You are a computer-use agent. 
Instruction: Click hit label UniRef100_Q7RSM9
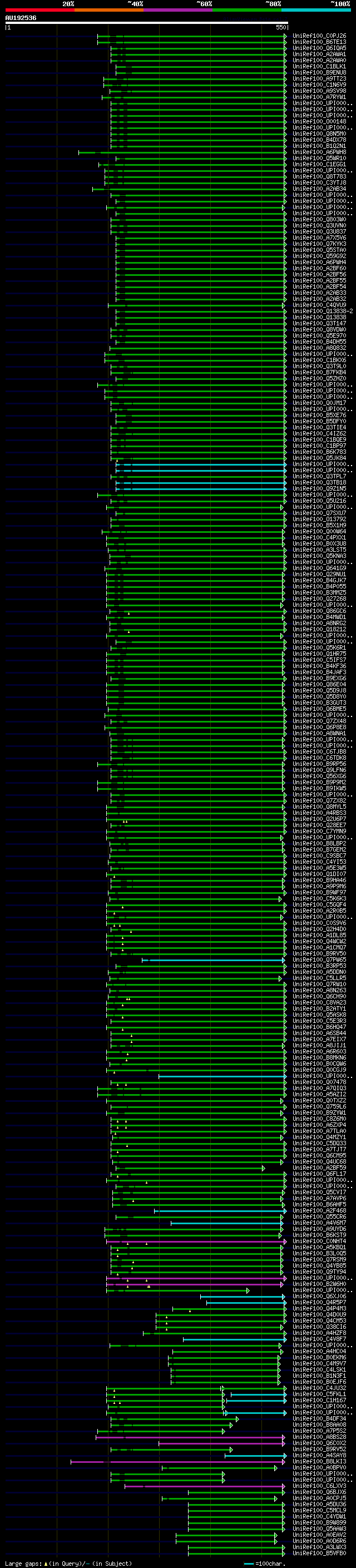click(x=319, y=1259)
